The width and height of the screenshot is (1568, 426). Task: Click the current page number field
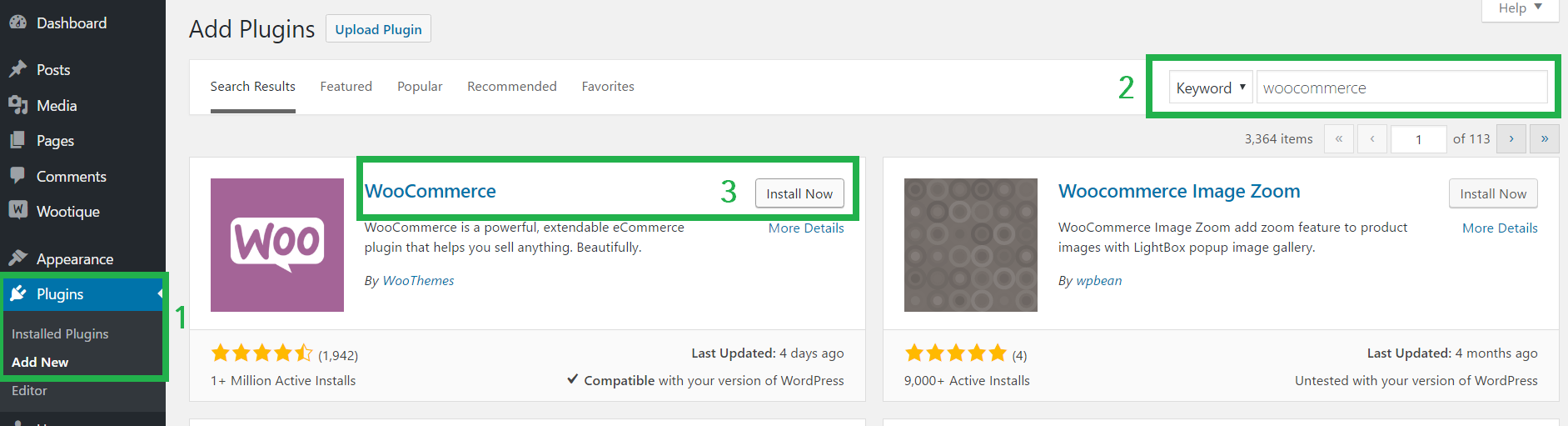tap(1419, 138)
